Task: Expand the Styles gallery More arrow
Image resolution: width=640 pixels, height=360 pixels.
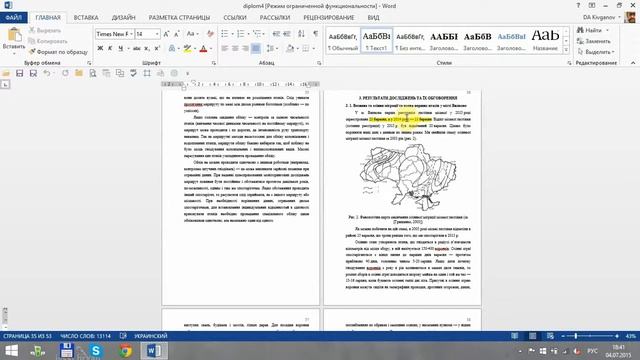Action: [x=566, y=50]
